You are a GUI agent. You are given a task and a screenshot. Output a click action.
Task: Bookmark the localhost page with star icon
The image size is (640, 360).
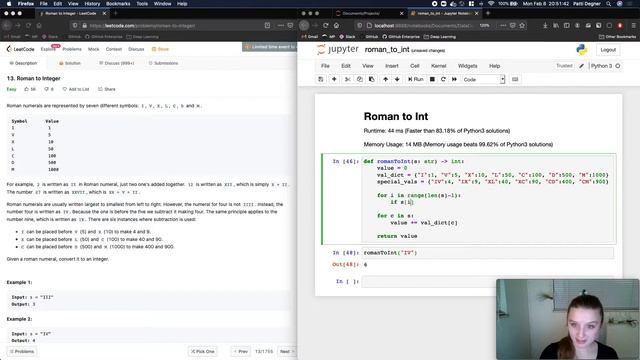coord(522,25)
